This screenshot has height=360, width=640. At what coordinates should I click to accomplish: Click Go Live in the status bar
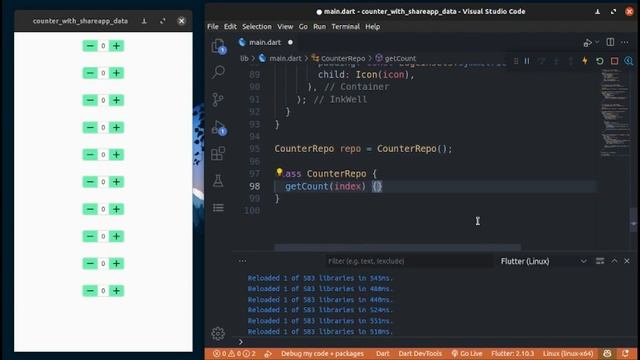coord(467,354)
